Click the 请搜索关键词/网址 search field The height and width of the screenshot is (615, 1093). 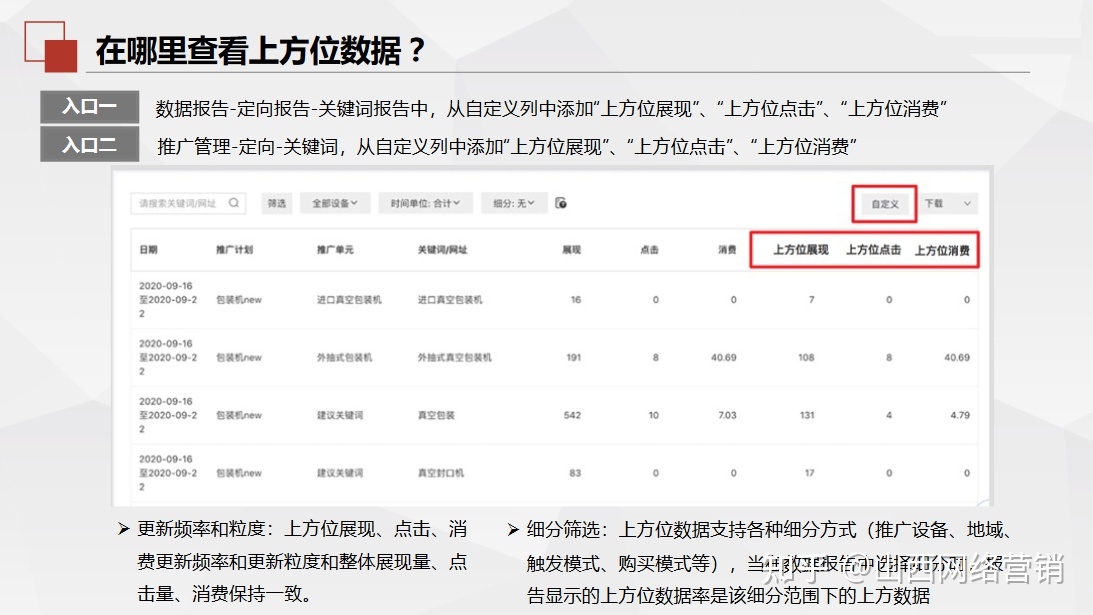point(180,202)
